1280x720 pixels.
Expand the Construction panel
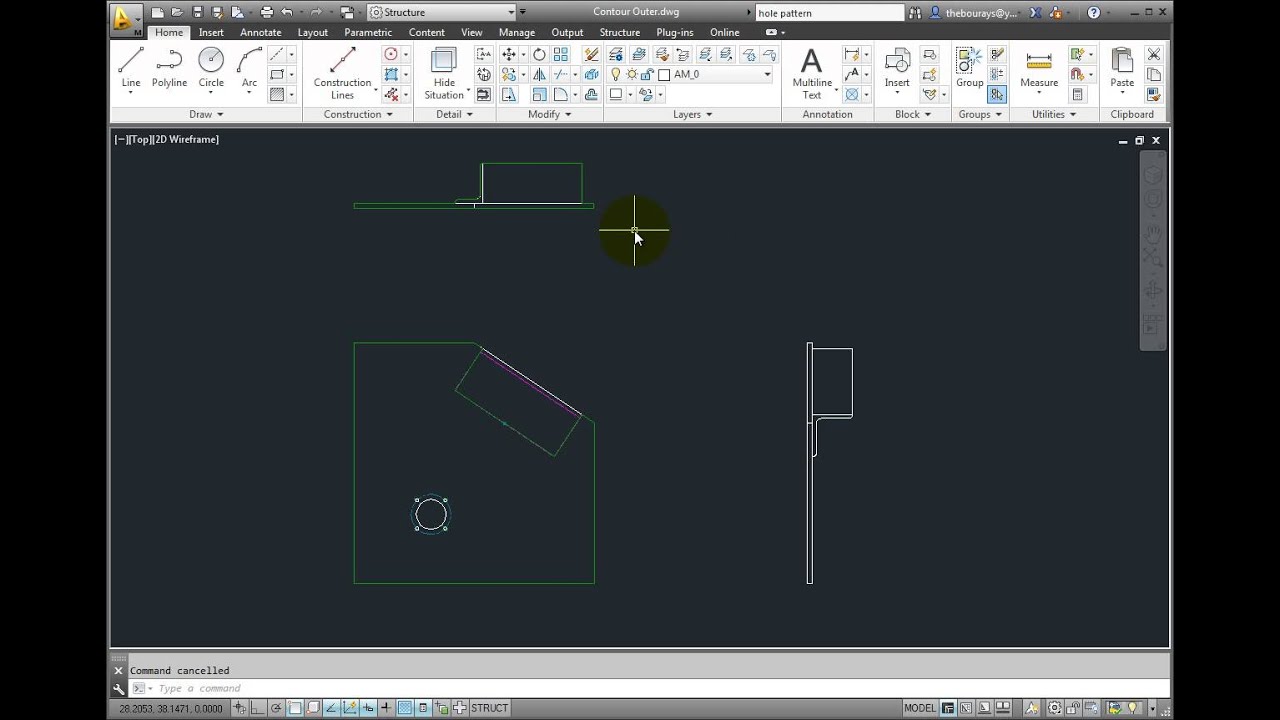(x=358, y=114)
